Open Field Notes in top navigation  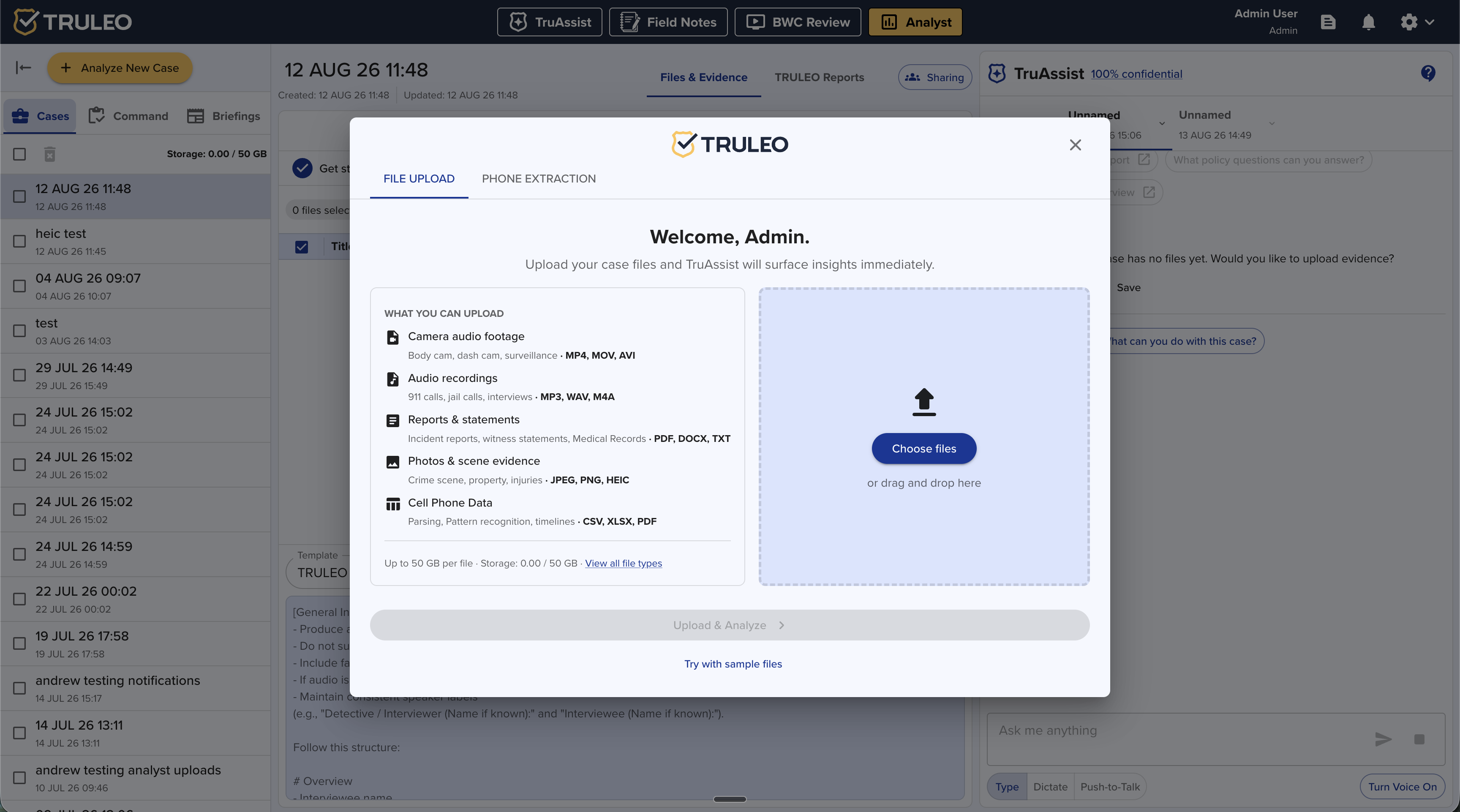(668, 22)
